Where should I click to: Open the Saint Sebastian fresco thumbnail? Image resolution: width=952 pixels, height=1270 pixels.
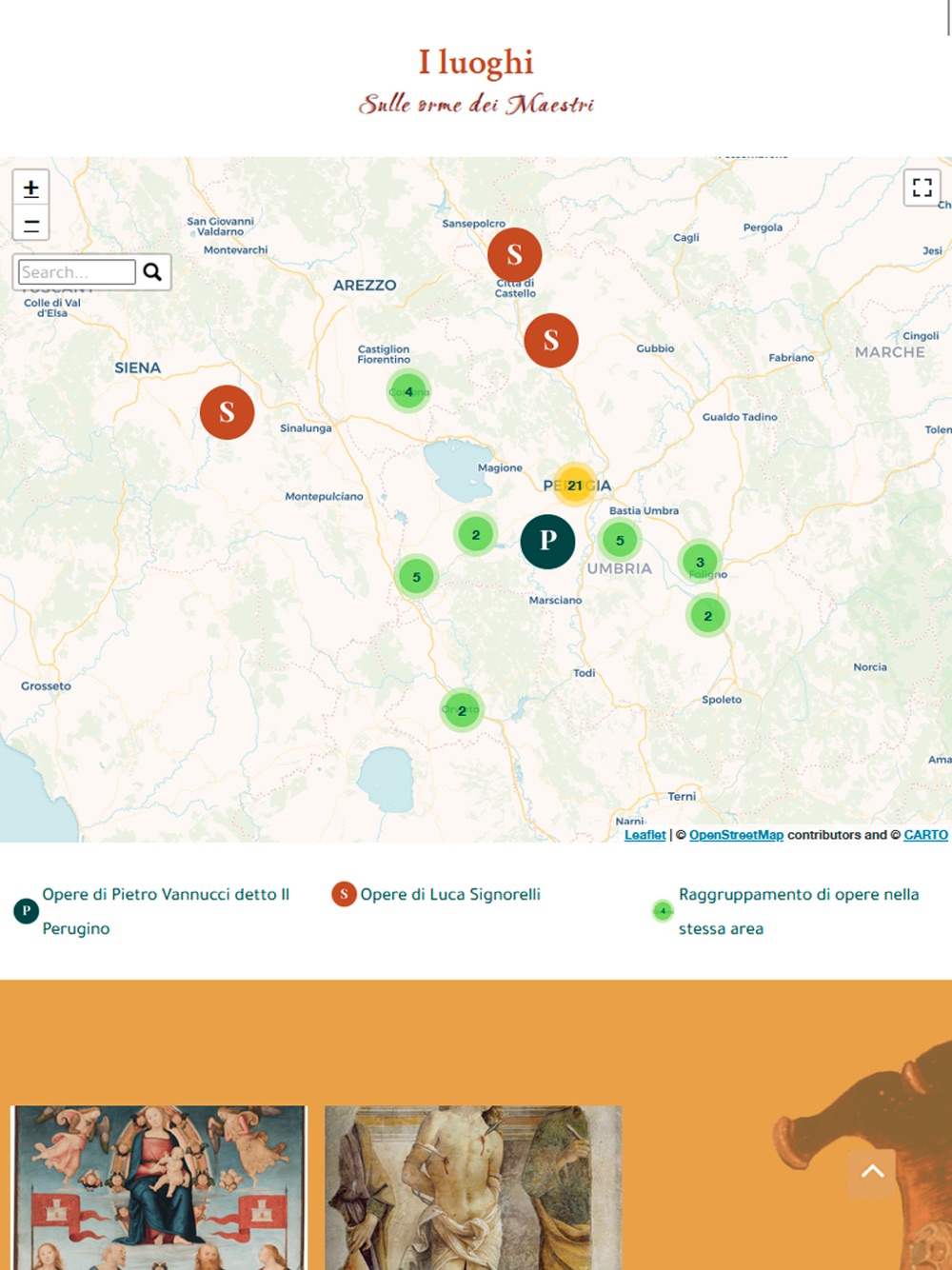[473, 1187]
